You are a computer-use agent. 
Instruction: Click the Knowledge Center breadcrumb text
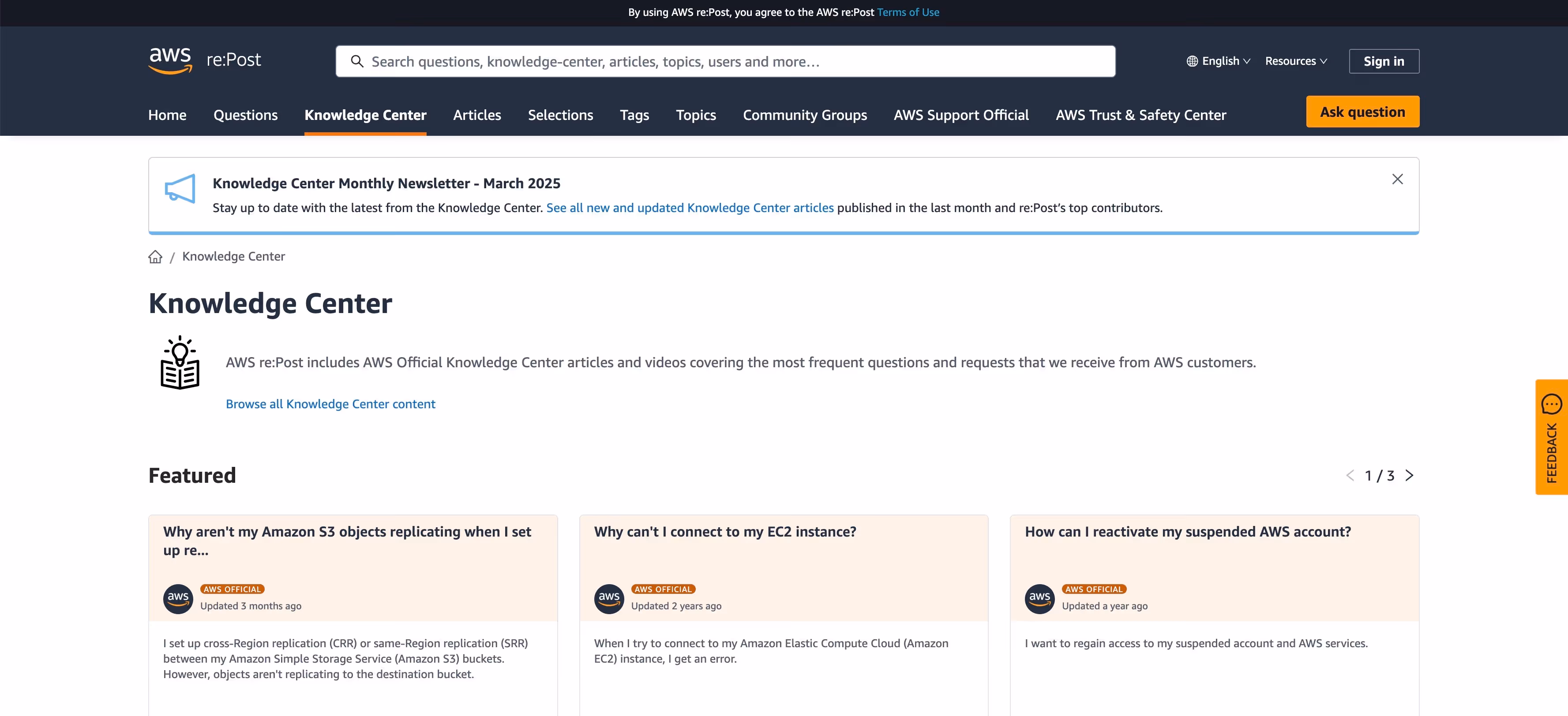click(233, 256)
